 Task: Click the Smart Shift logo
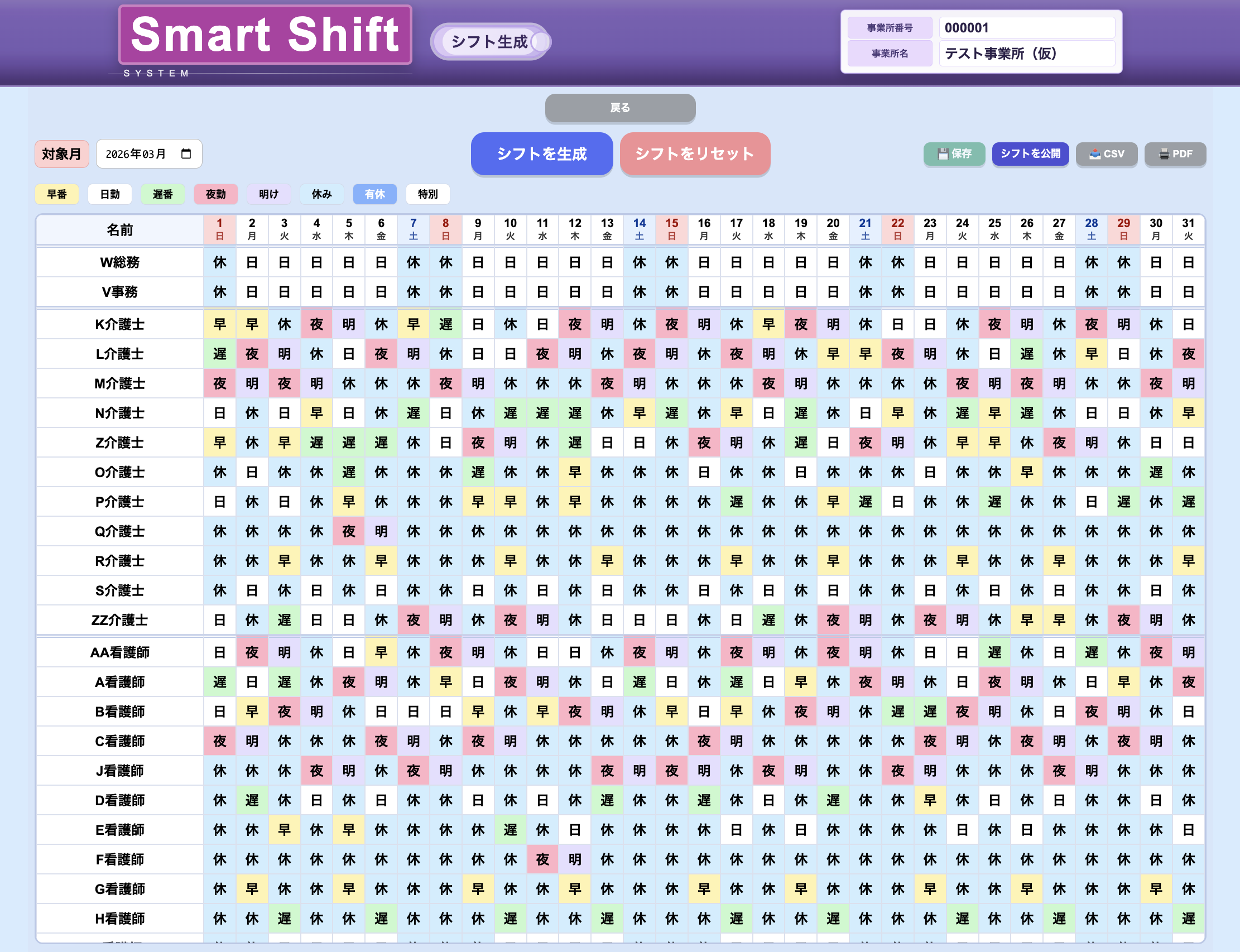tap(265, 35)
